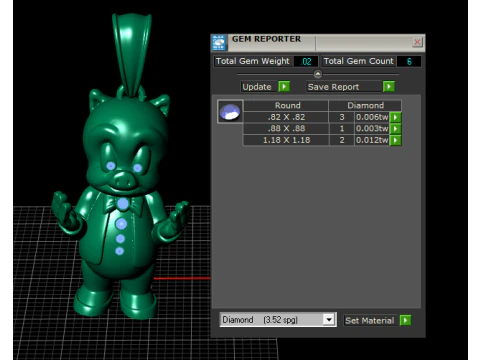Image resolution: width=480 pixels, height=360 pixels.
Task: Open the Diamond (3.52 spg) material dropdown
Action: (x=329, y=320)
